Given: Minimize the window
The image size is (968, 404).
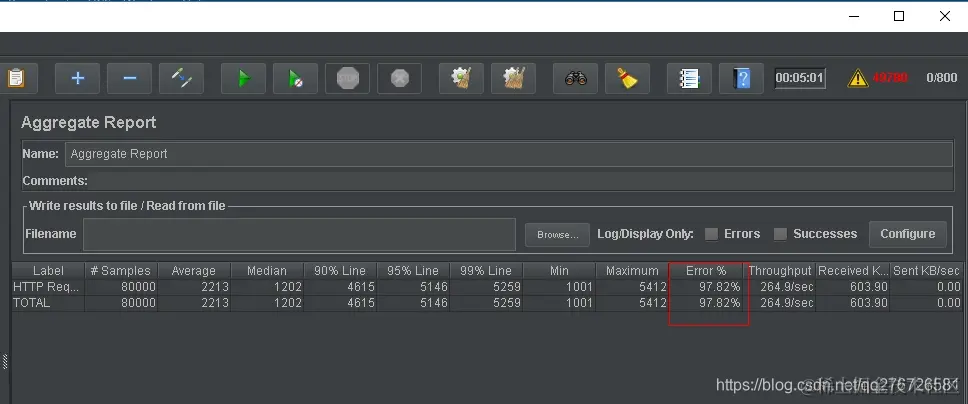Looking at the screenshot, I should (854, 16).
